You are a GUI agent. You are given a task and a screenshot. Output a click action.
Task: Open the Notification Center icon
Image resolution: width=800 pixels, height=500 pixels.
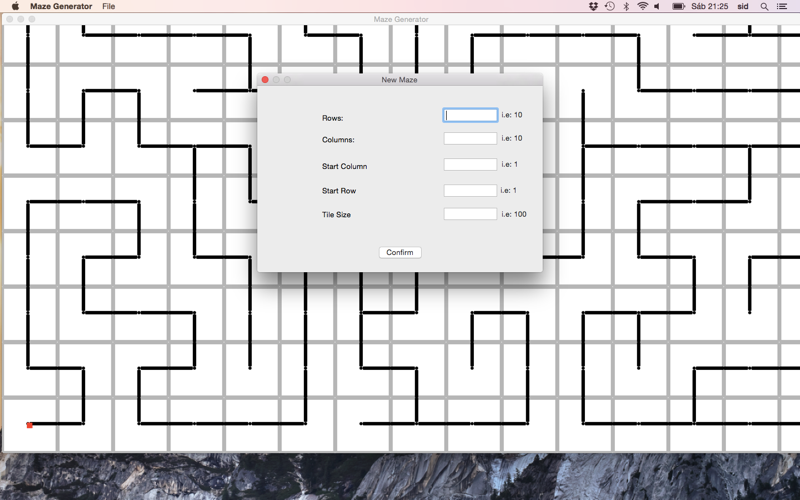[782, 6]
